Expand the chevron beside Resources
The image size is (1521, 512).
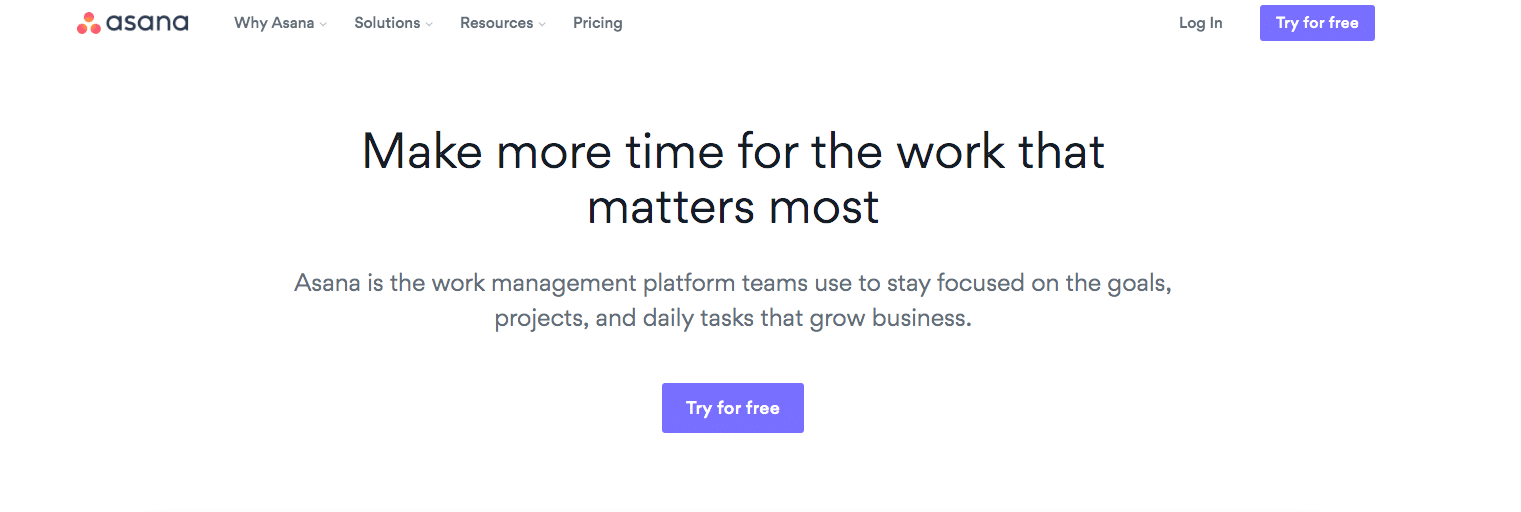click(x=542, y=24)
